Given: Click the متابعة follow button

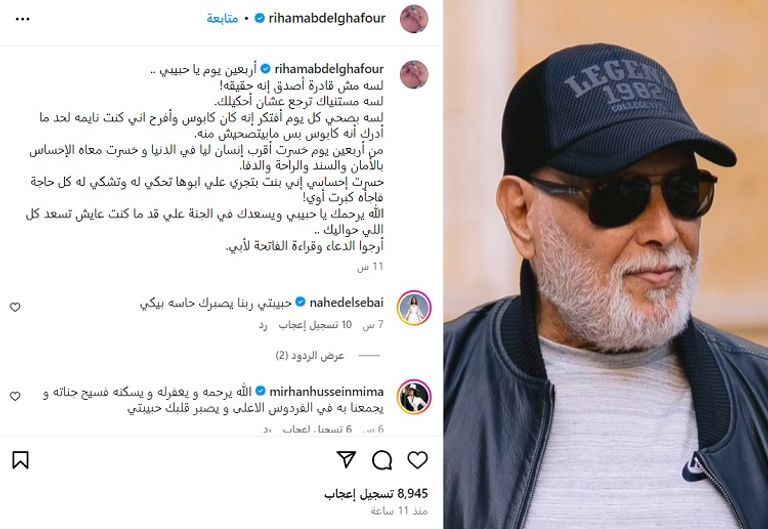Looking at the screenshot, I should tap(222, 19).
